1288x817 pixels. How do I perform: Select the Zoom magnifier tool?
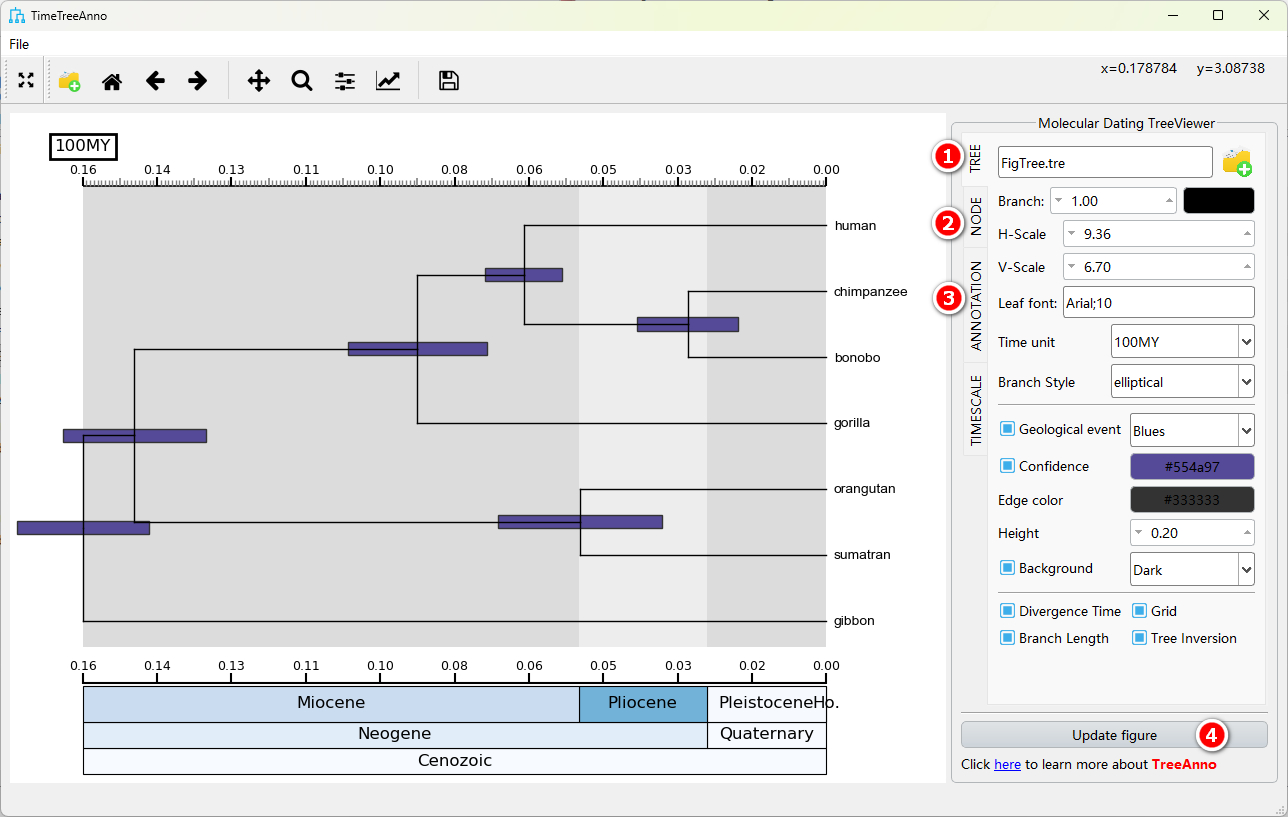point(302,81)
